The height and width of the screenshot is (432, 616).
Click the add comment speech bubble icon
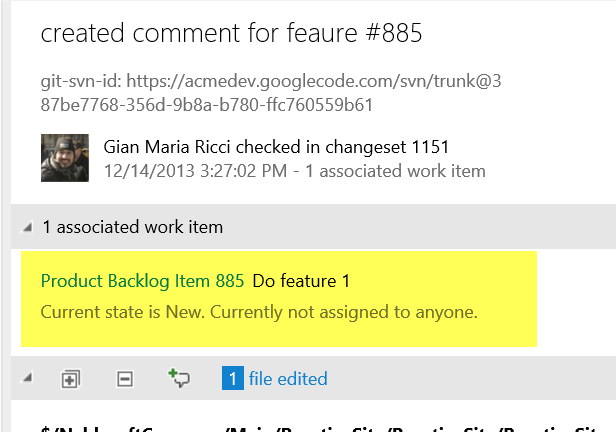[180, 379]
